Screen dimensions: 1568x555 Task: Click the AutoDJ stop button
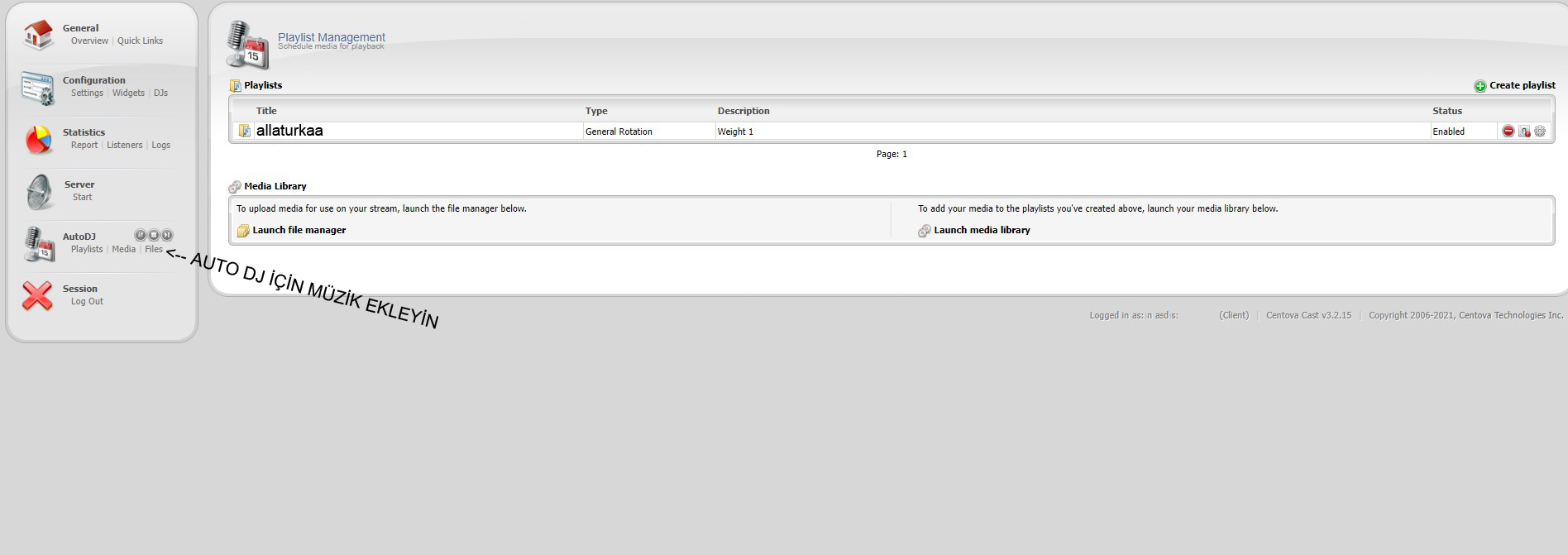point(154,235)
